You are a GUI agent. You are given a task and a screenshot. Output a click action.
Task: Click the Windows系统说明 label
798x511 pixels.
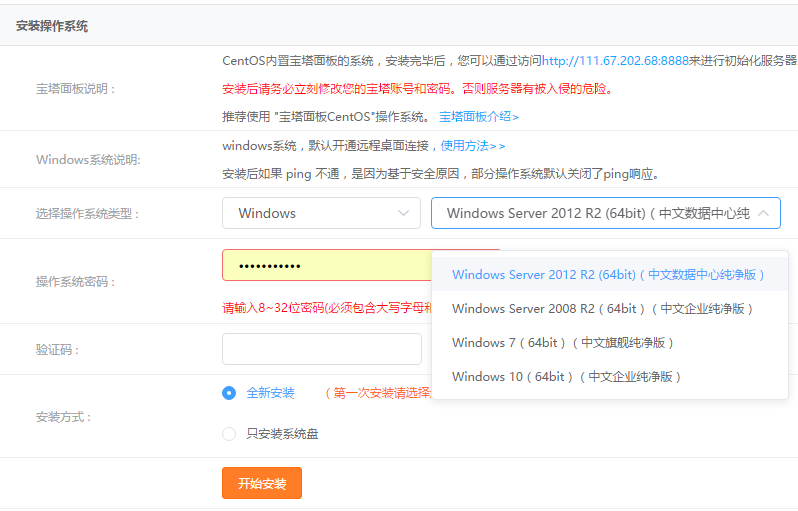click(88, 160)
